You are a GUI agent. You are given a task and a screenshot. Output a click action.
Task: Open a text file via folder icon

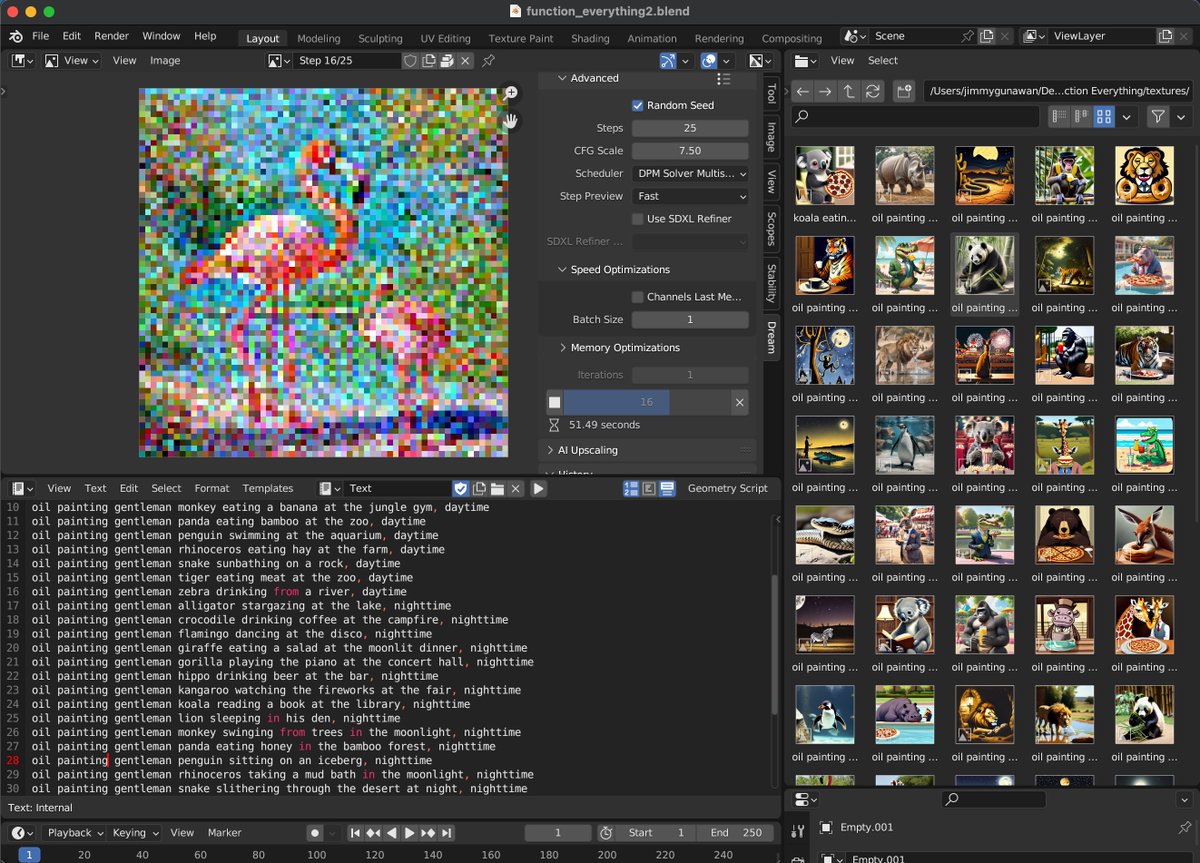click(x=497, y=488)
